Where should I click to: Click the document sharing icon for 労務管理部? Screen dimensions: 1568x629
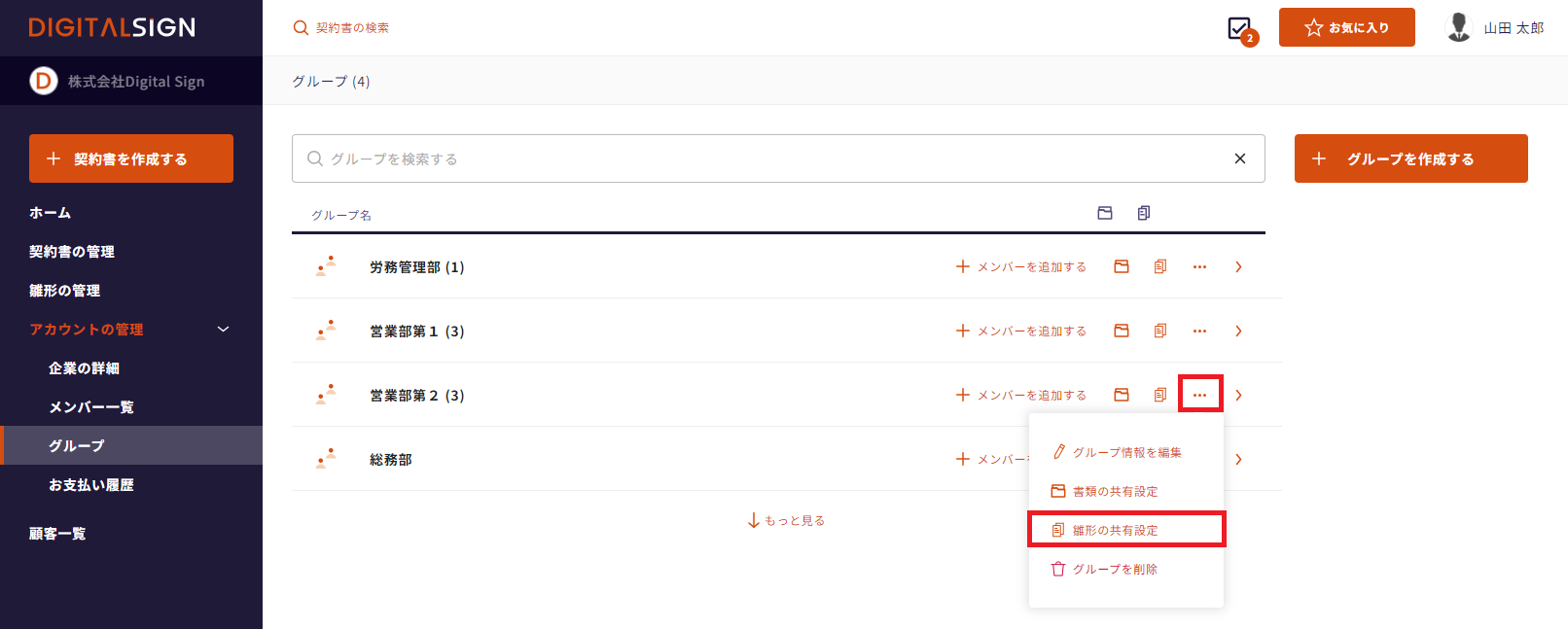pyautogui.click(x=1122, y=266)
